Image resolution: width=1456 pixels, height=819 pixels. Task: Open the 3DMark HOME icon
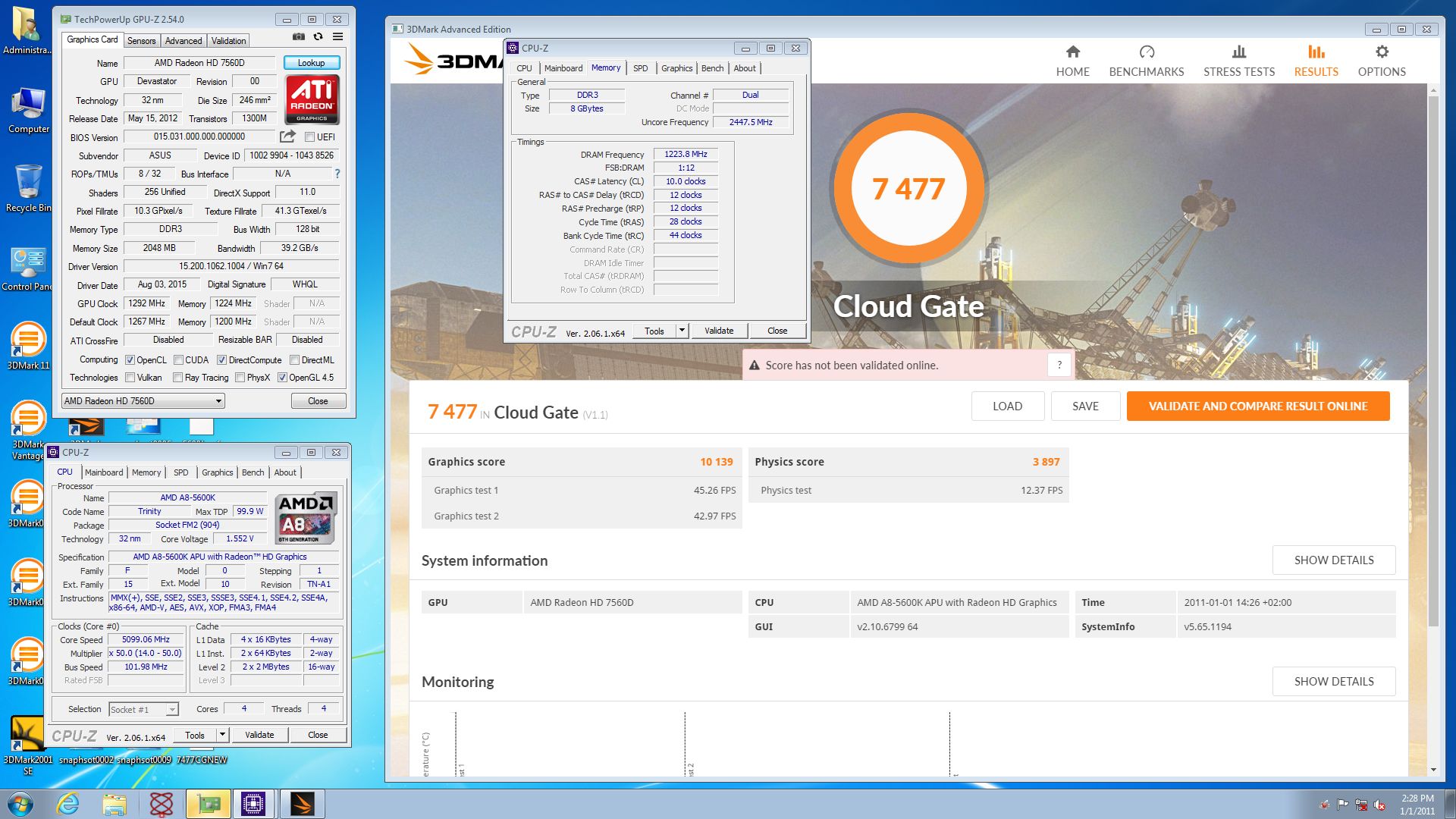coord(1072,52)
